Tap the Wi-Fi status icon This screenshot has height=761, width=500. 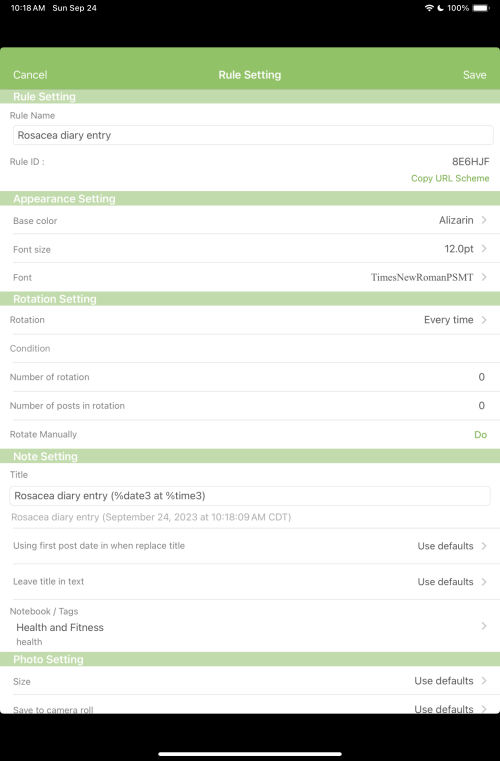pos(429,8)
